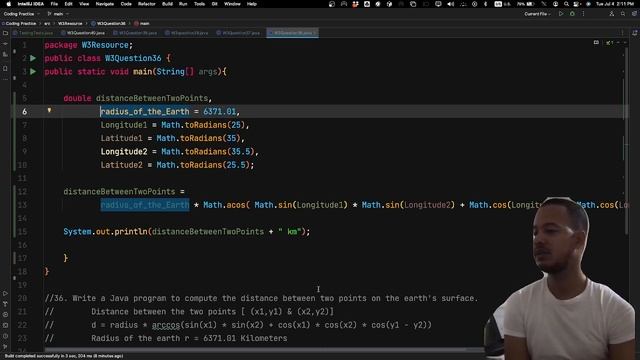Run the main method from the gutter

coord(33,72)
